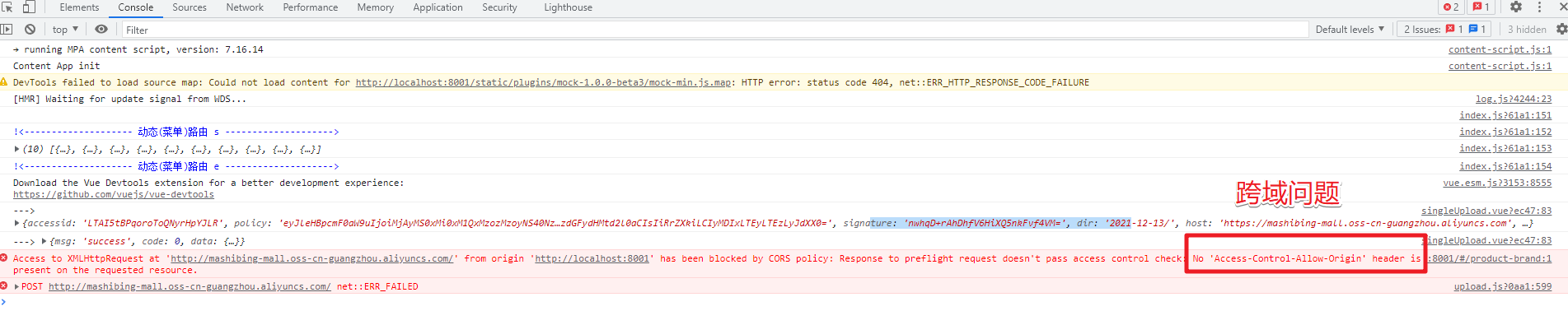This screenshot has height=311, width=1568.
Task: Open the mashibing-mall OSS URL in CORS error
Action: [x=311, y=258]
